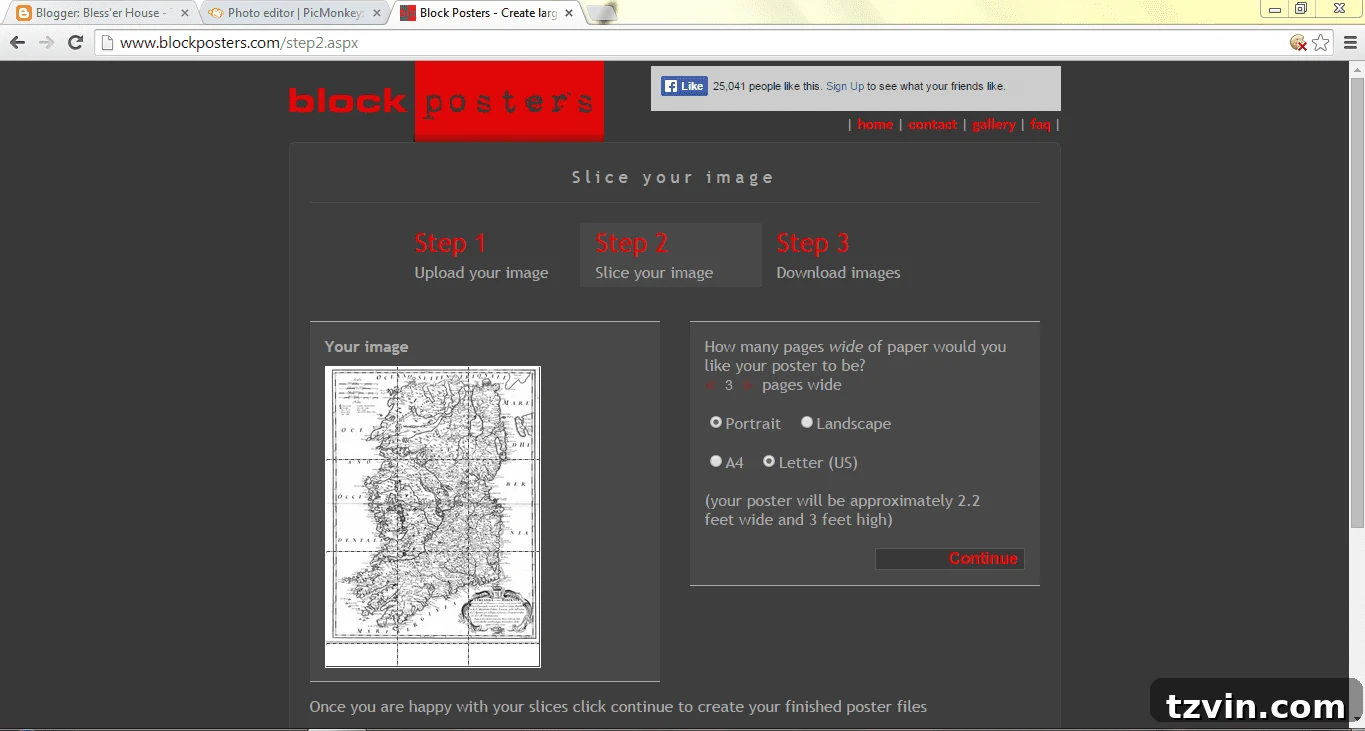Click the Block Posters tab favicon
Image resolution: width=1365 pixels, height=731 pixels.
click(408, 13)
